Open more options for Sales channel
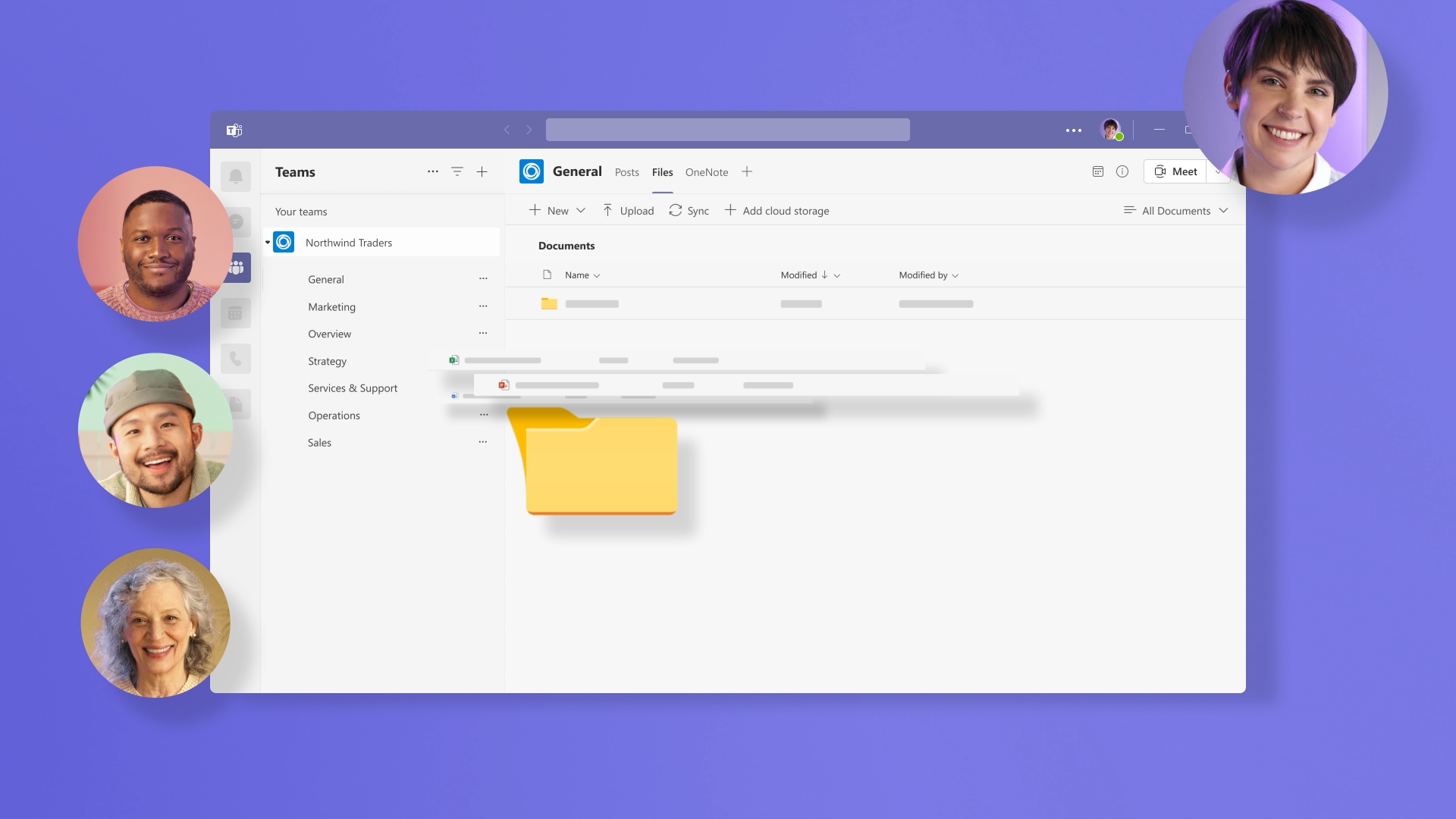Viewport: 1456px width, 819px height. tap(483, 442)
